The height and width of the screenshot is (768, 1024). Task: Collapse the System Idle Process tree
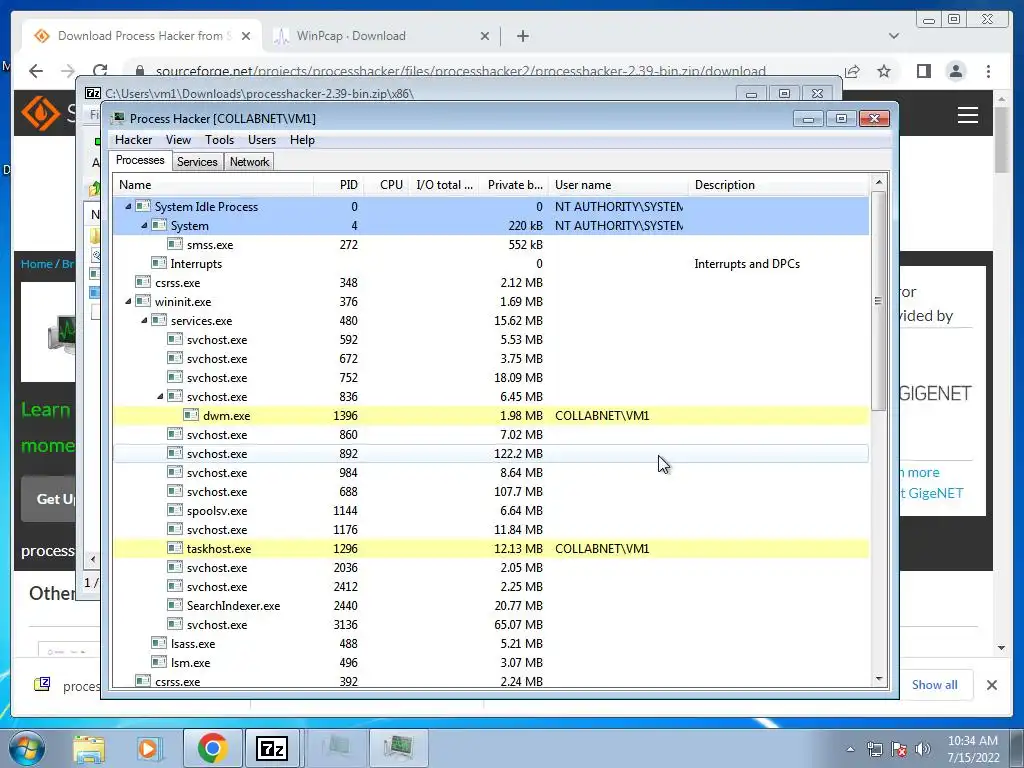coord(129,206)
